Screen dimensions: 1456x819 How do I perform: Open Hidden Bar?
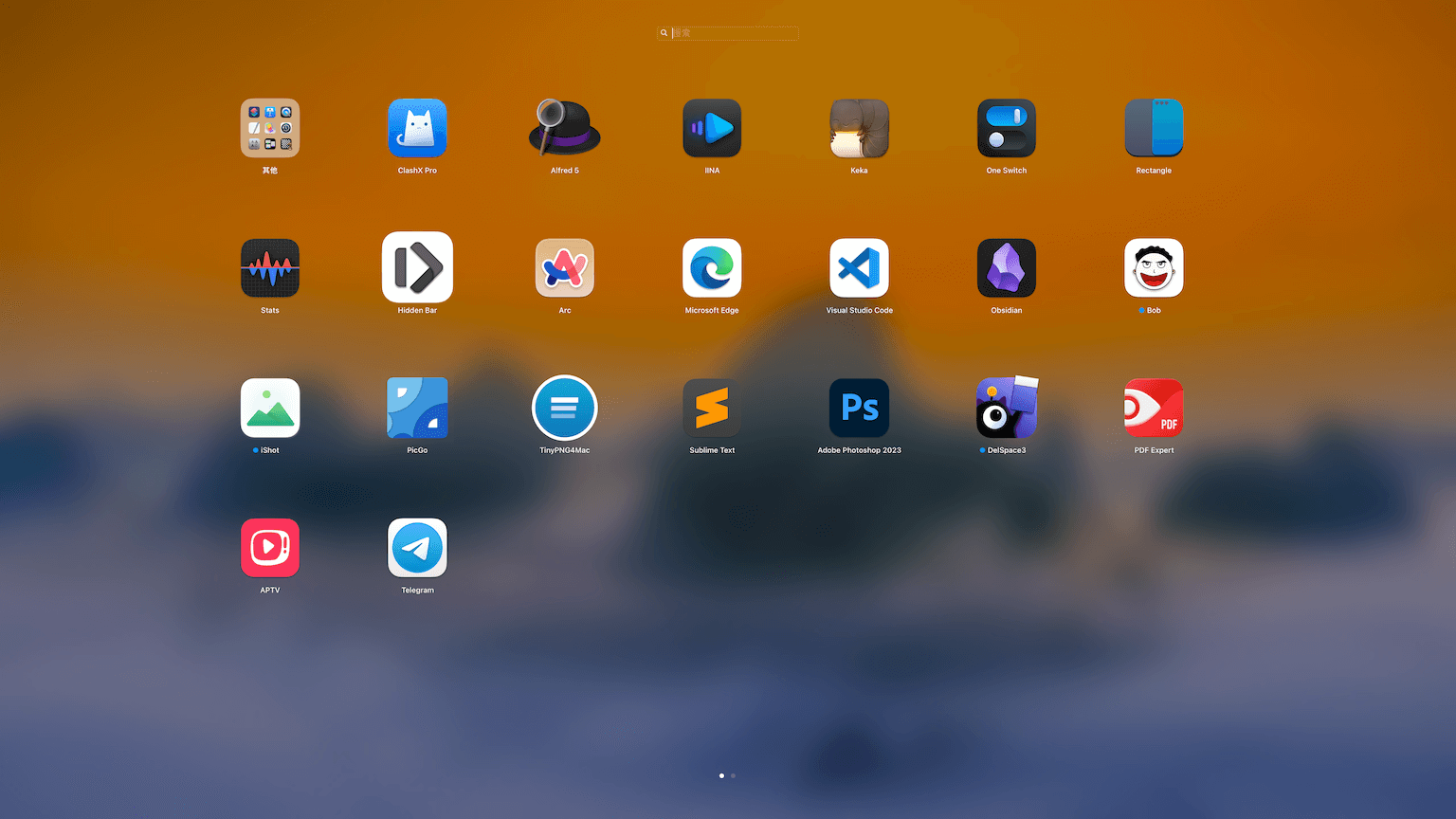click(417, 268)
